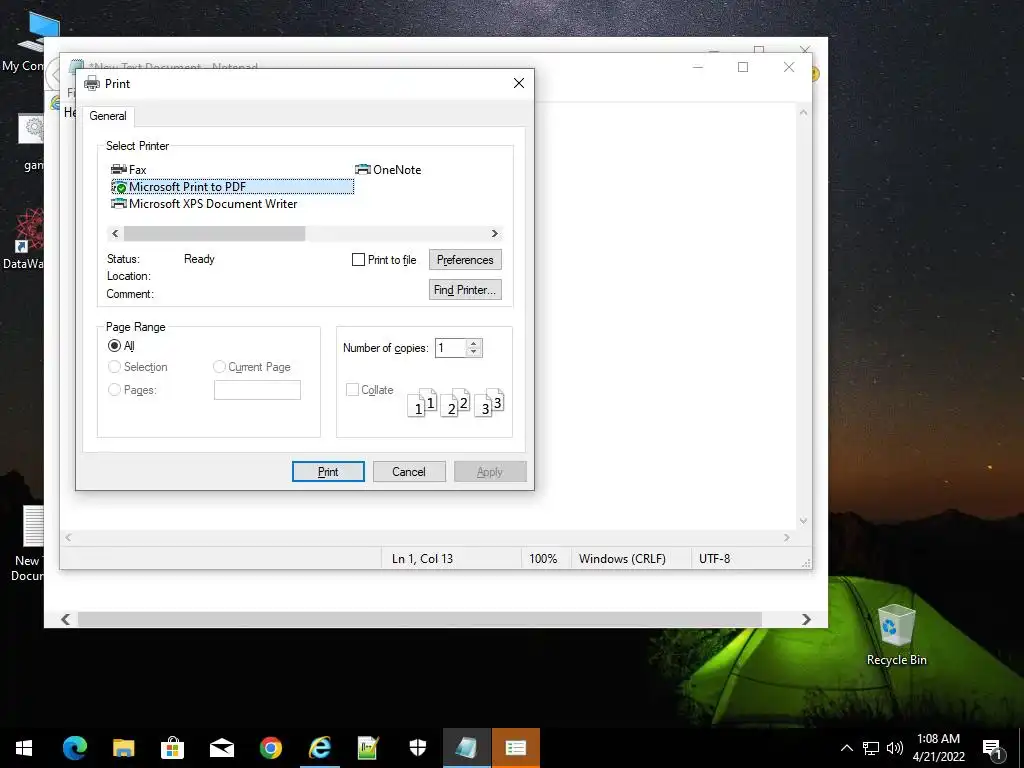Click Ln 1, Col 13 status text

coord(422,559)
